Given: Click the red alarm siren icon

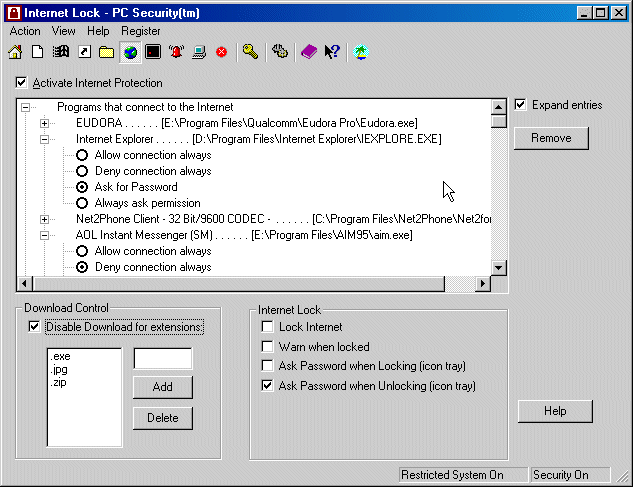Looking at the screenshot, I should tap(176, 52).
